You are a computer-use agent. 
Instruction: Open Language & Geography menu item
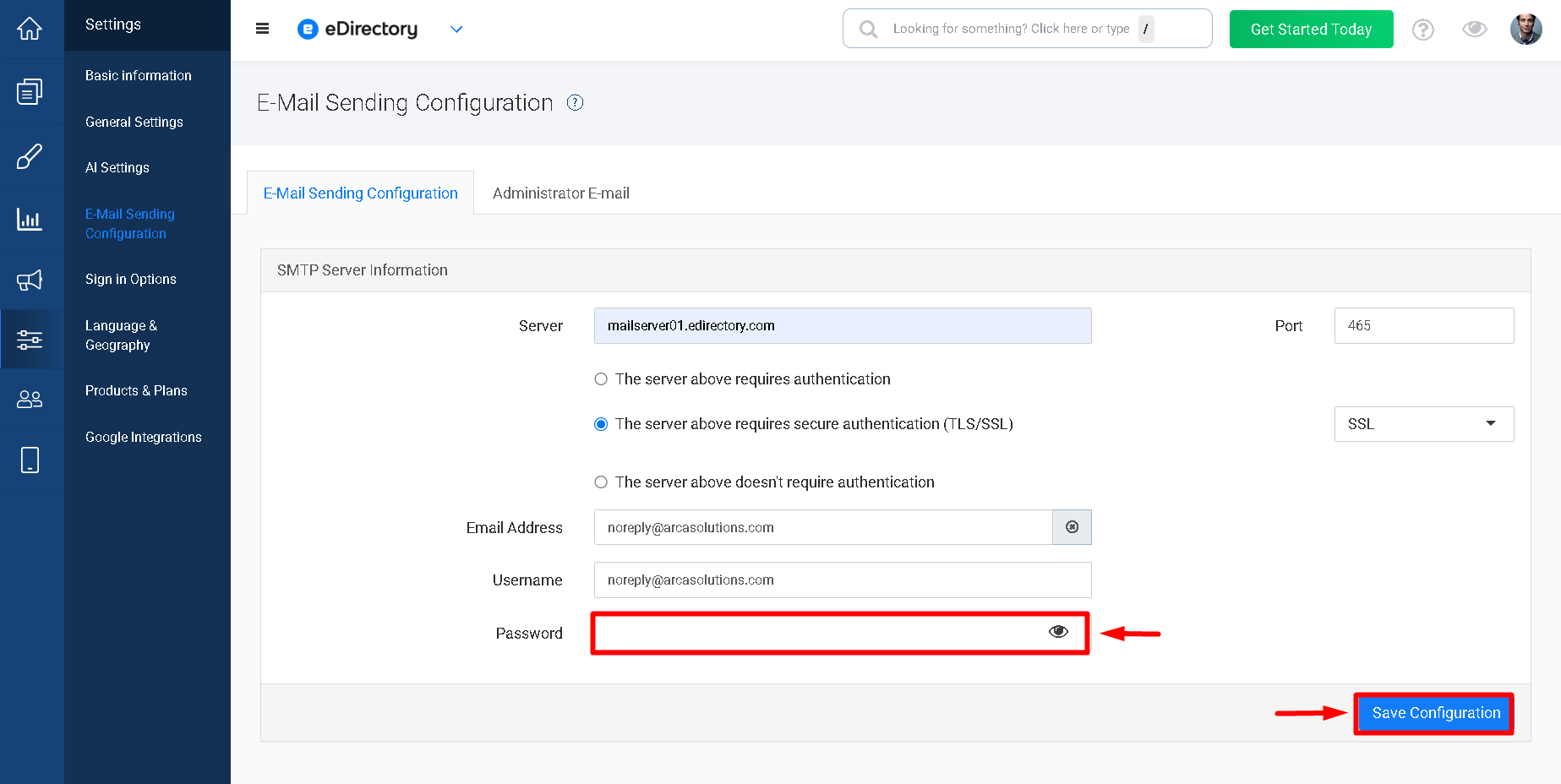click(122, 335)
